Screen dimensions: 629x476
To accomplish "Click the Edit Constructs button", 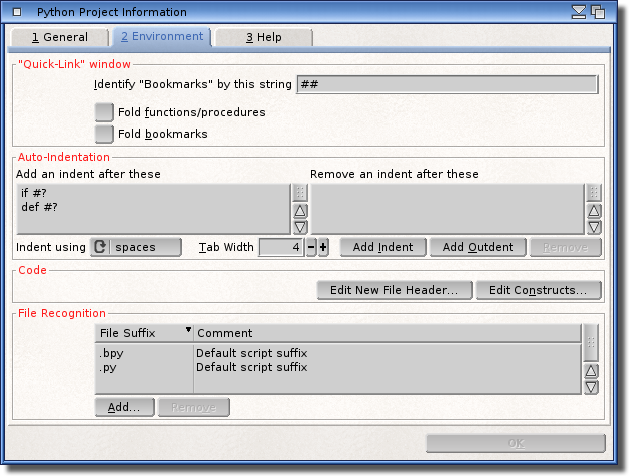I will [538, 290].
